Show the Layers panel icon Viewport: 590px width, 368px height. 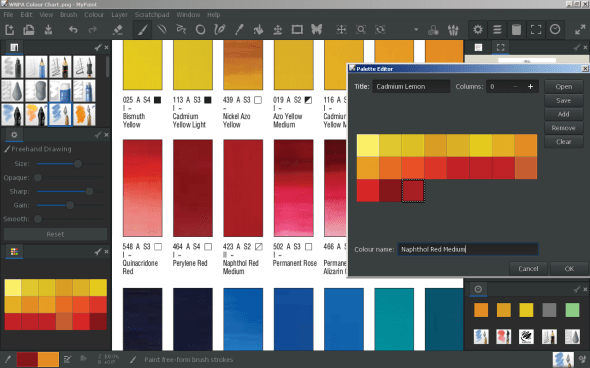(497, 30)
